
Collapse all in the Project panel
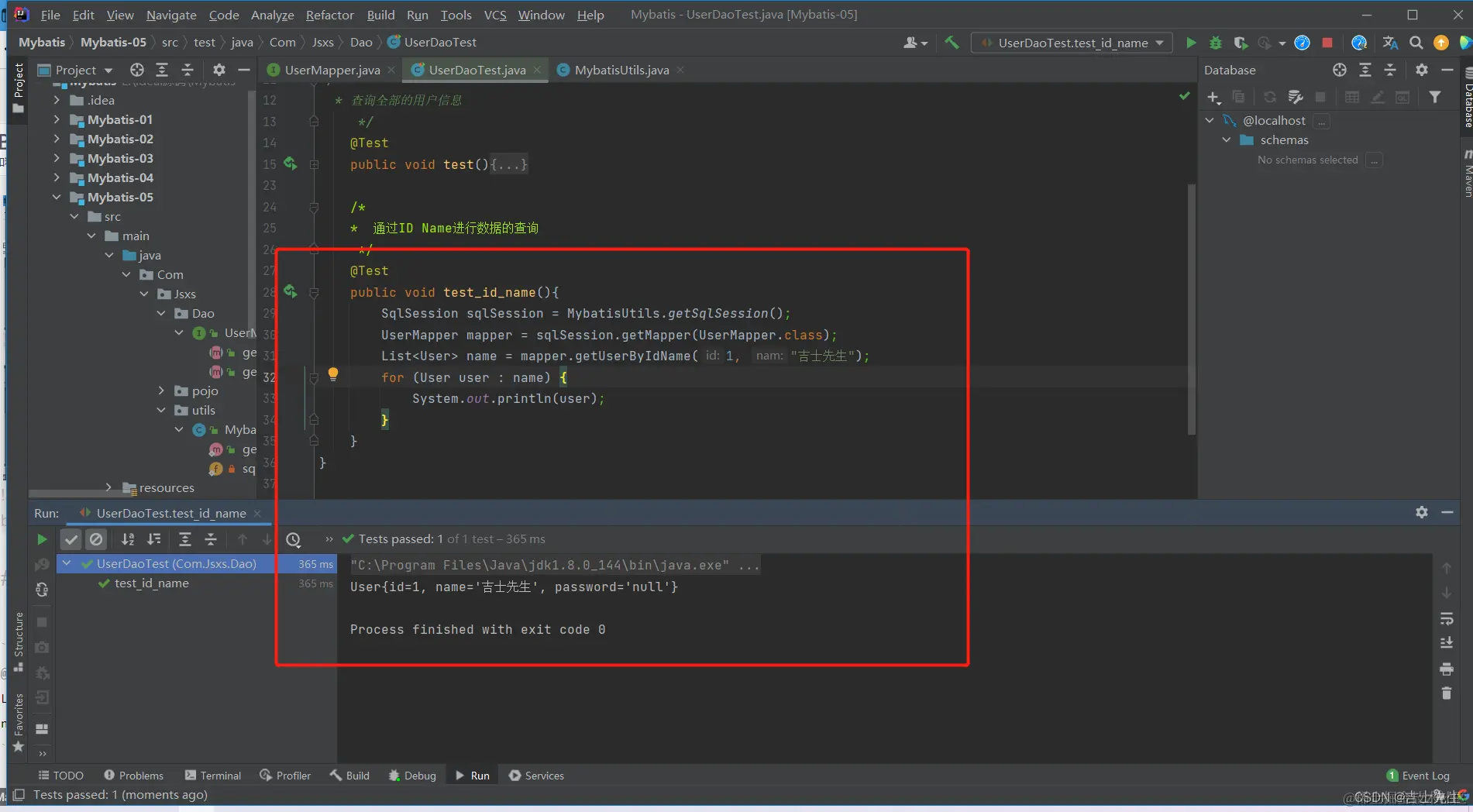(x=187, y=70)
